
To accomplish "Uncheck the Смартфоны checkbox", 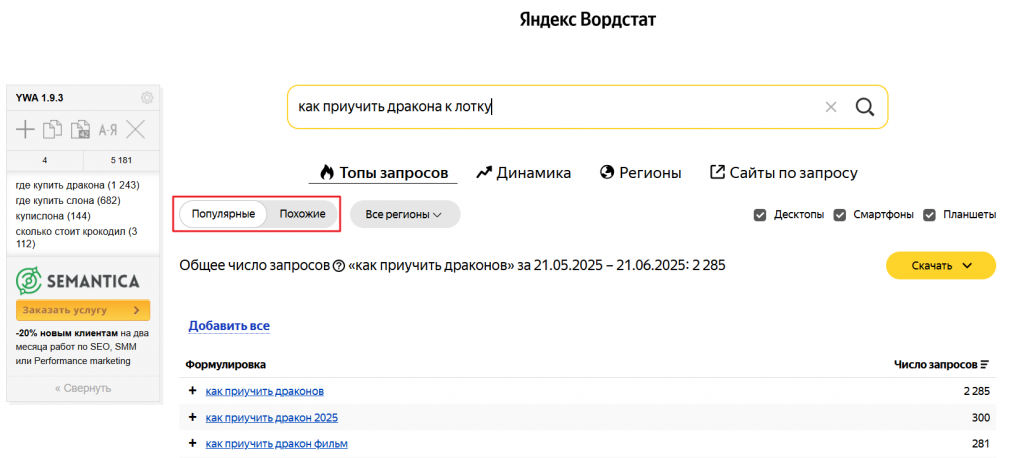I will coord(840,214).
